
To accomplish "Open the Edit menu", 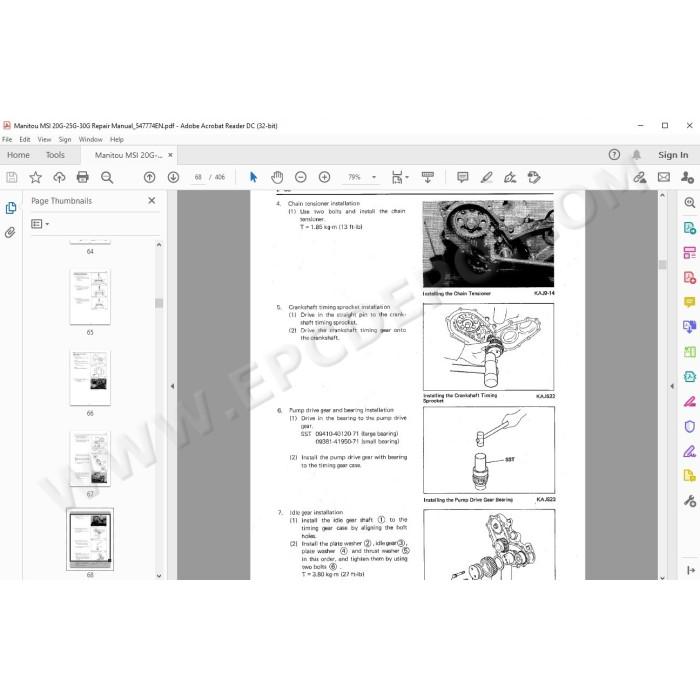I will point(25,139).
